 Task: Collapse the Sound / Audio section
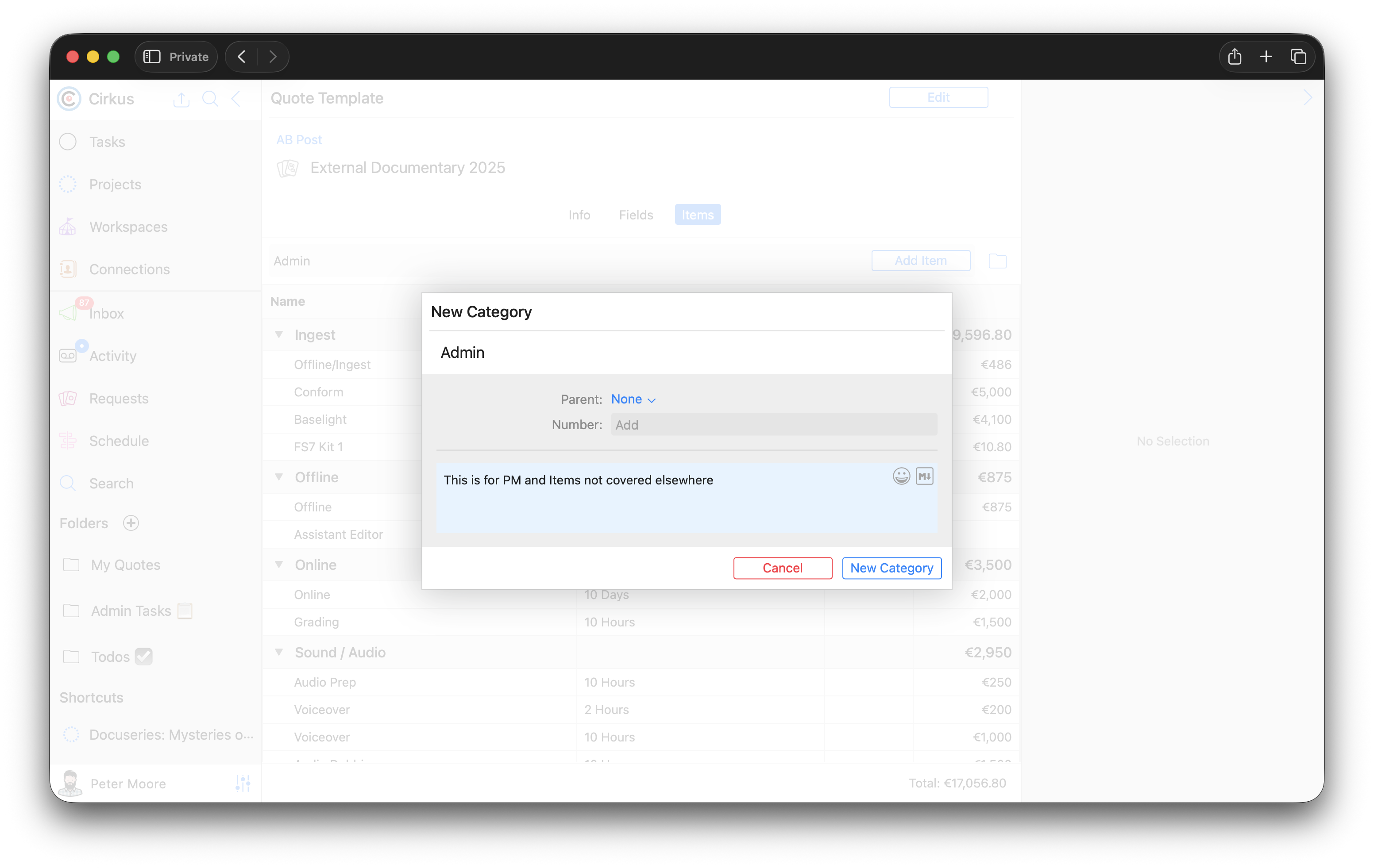[279, 652]
